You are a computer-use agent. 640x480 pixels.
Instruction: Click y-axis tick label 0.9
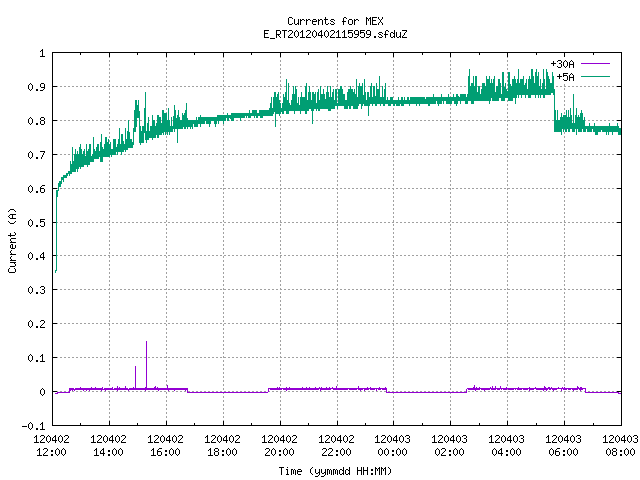coord(36,87)
